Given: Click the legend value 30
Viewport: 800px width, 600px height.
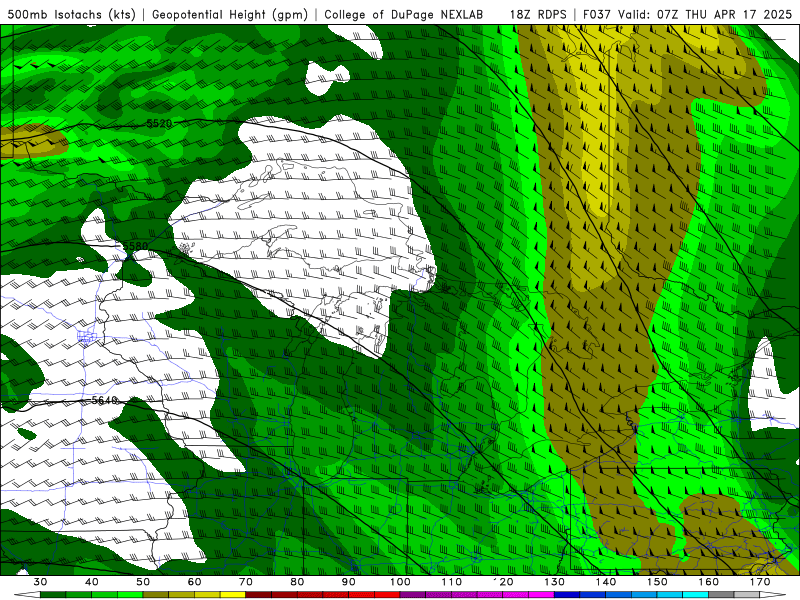Looking at the screenshot, I should (40, 582).
